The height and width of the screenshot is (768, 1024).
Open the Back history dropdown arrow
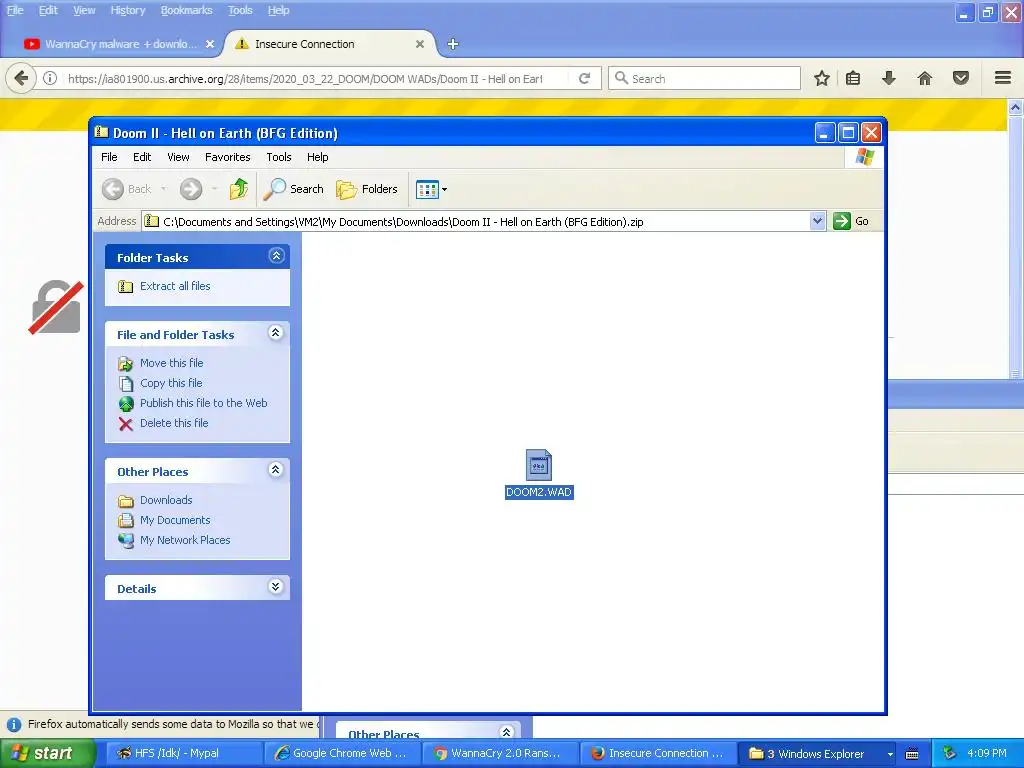click(163, 189)
